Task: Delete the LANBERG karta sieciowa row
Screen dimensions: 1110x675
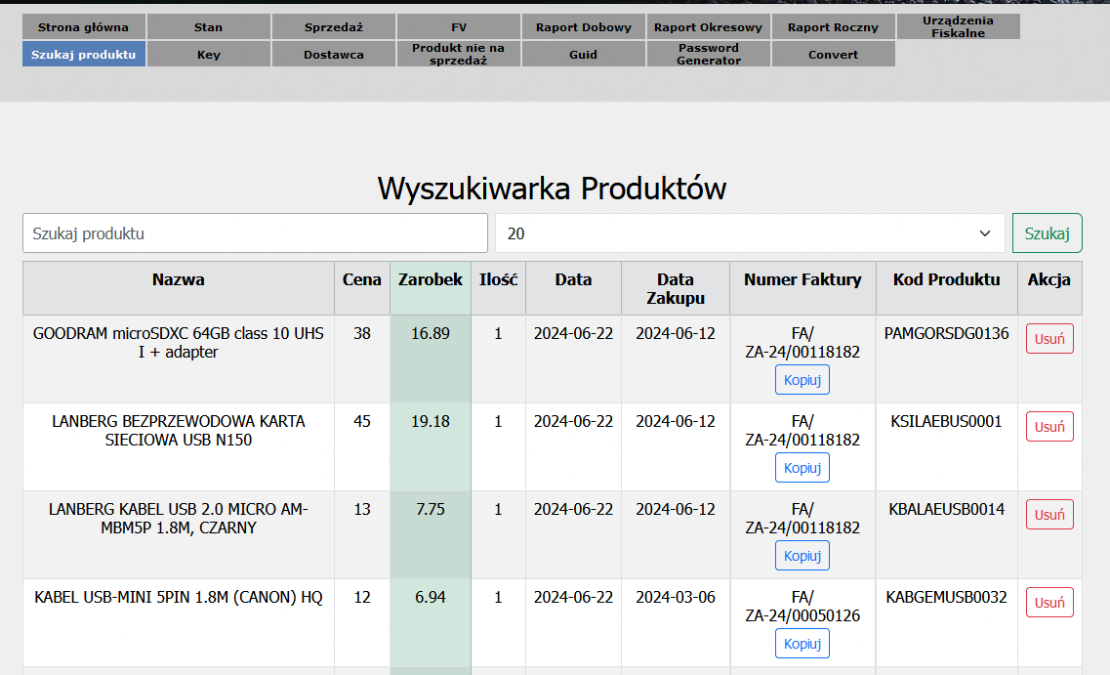Action: (1049, 427)
